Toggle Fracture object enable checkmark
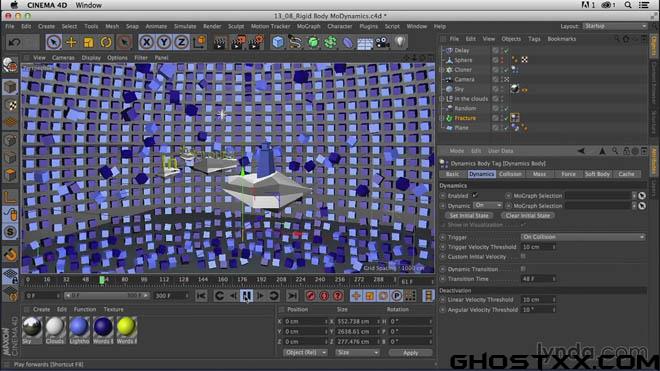The width and height of the screenshot is (660, 371). pyautogui.click(x=506, y=118)
